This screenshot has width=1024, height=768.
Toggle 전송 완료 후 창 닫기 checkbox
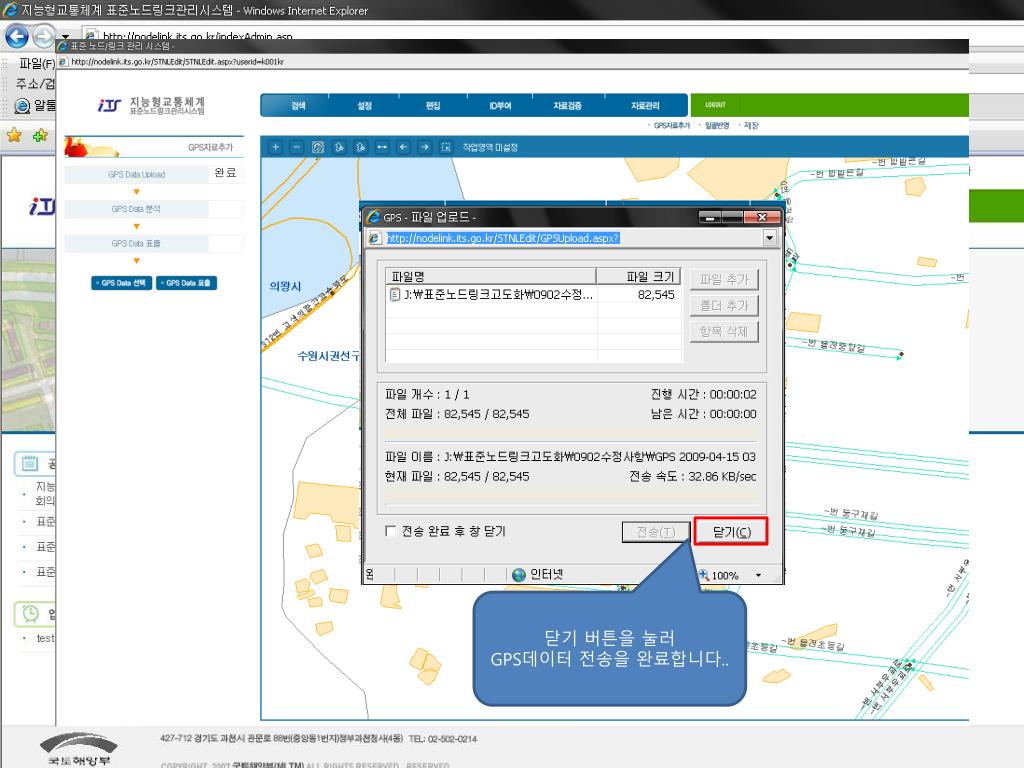(391, 531)
